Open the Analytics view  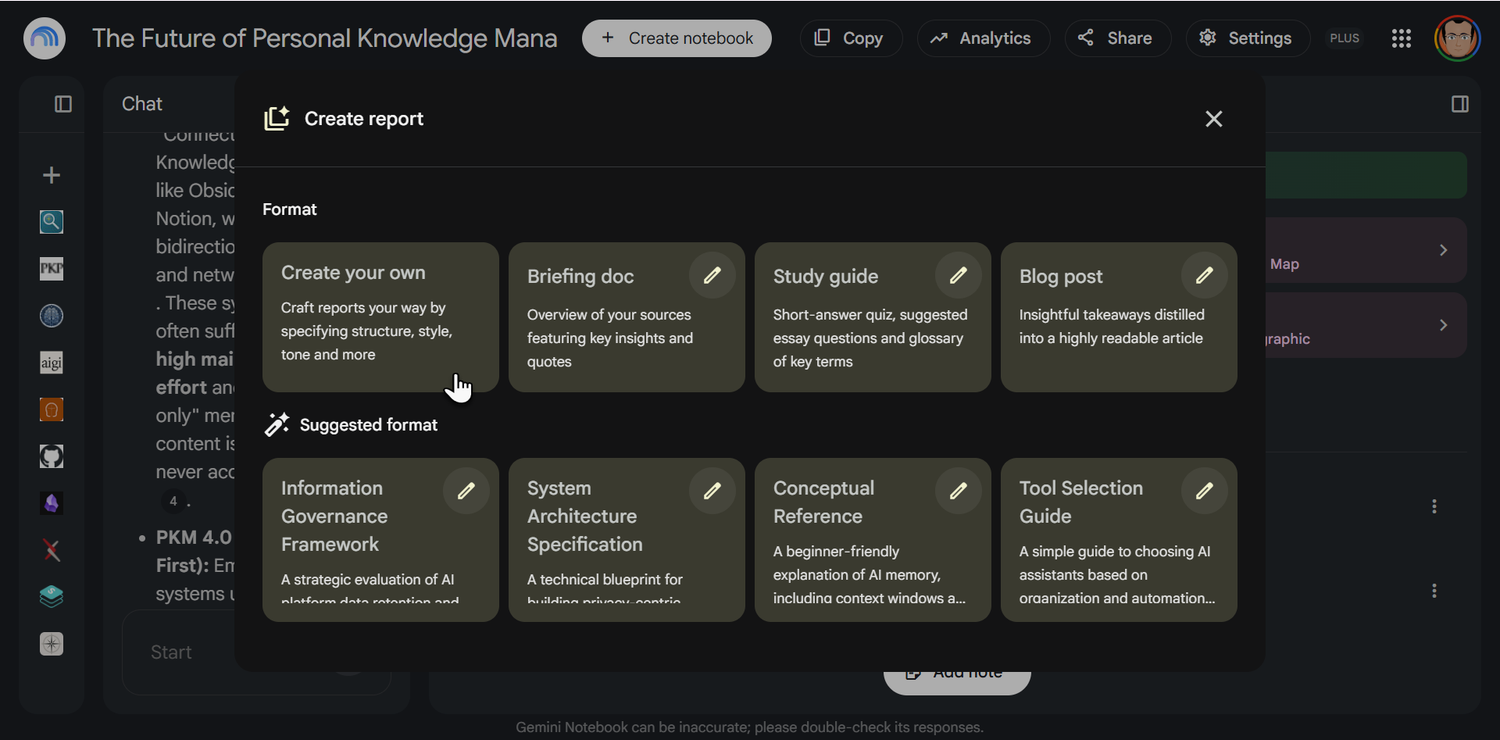(x=983, y=38)
